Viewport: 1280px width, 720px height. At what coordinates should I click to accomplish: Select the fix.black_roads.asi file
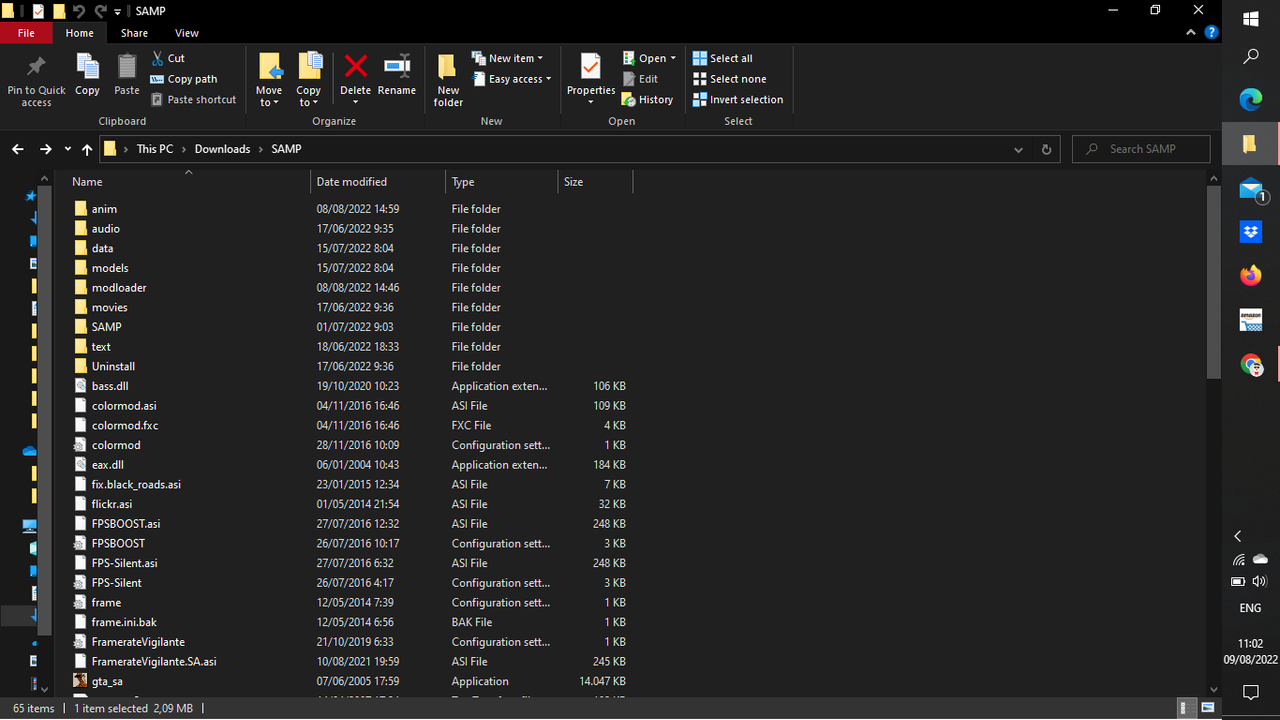click(136, 485)
